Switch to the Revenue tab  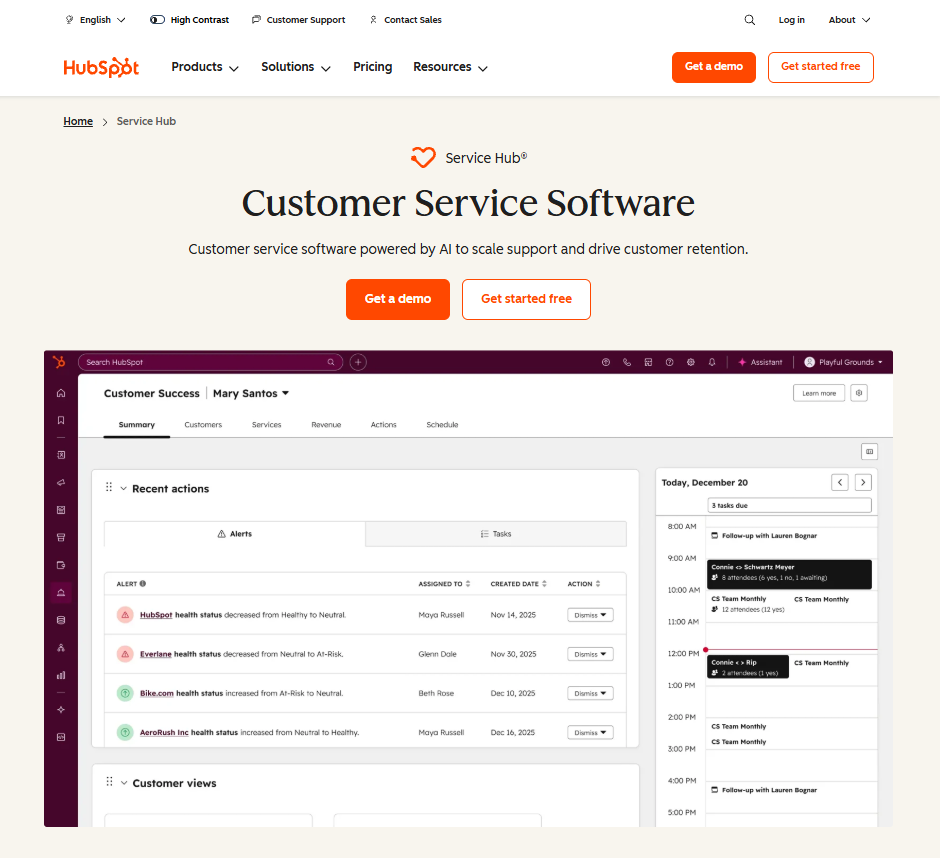click(x=326, y=425)
